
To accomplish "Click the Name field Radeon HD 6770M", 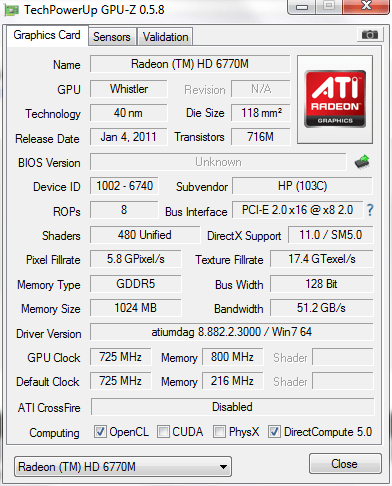I will pos(190,64).
